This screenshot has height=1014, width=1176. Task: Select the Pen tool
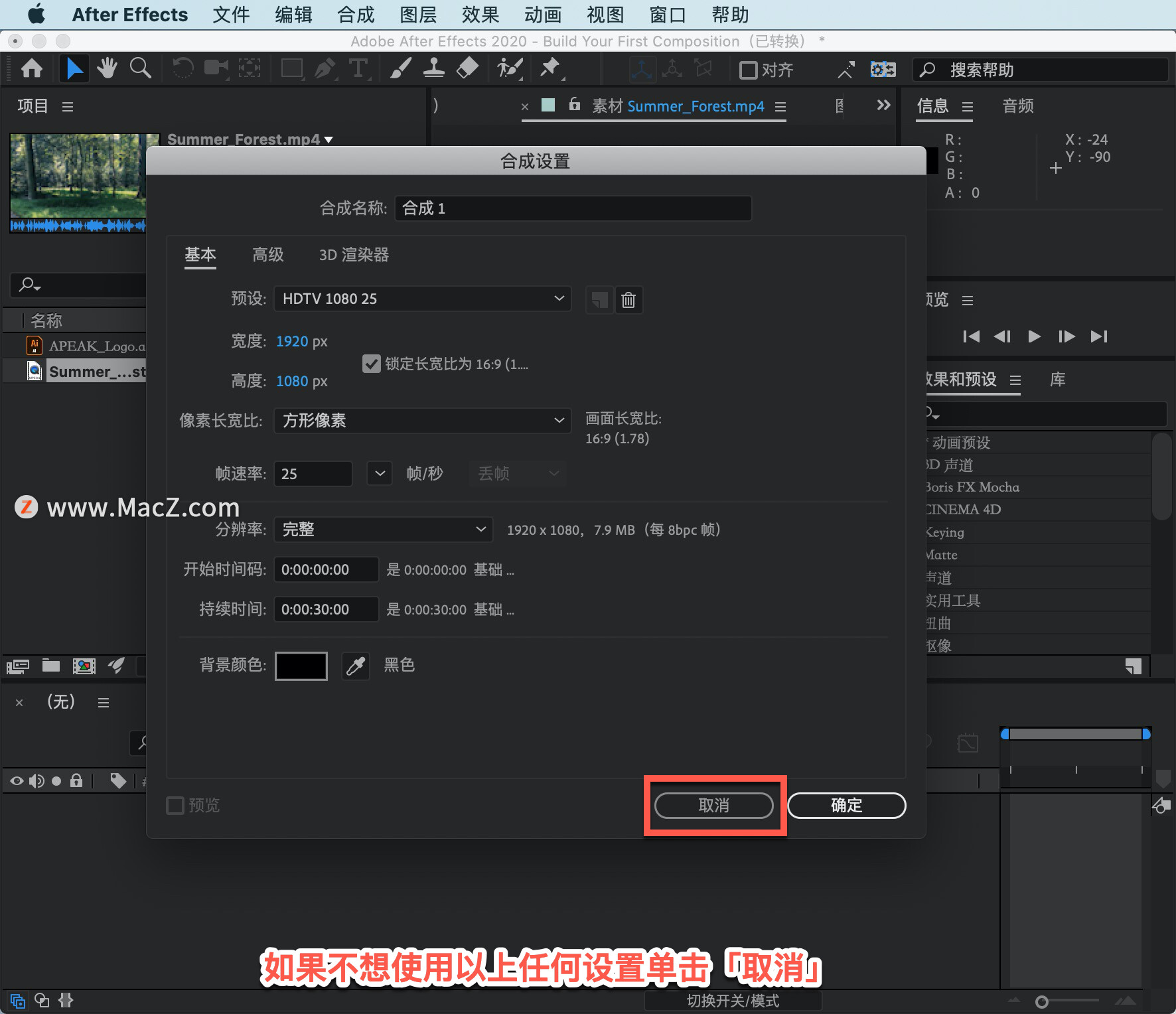pos(325,68)
